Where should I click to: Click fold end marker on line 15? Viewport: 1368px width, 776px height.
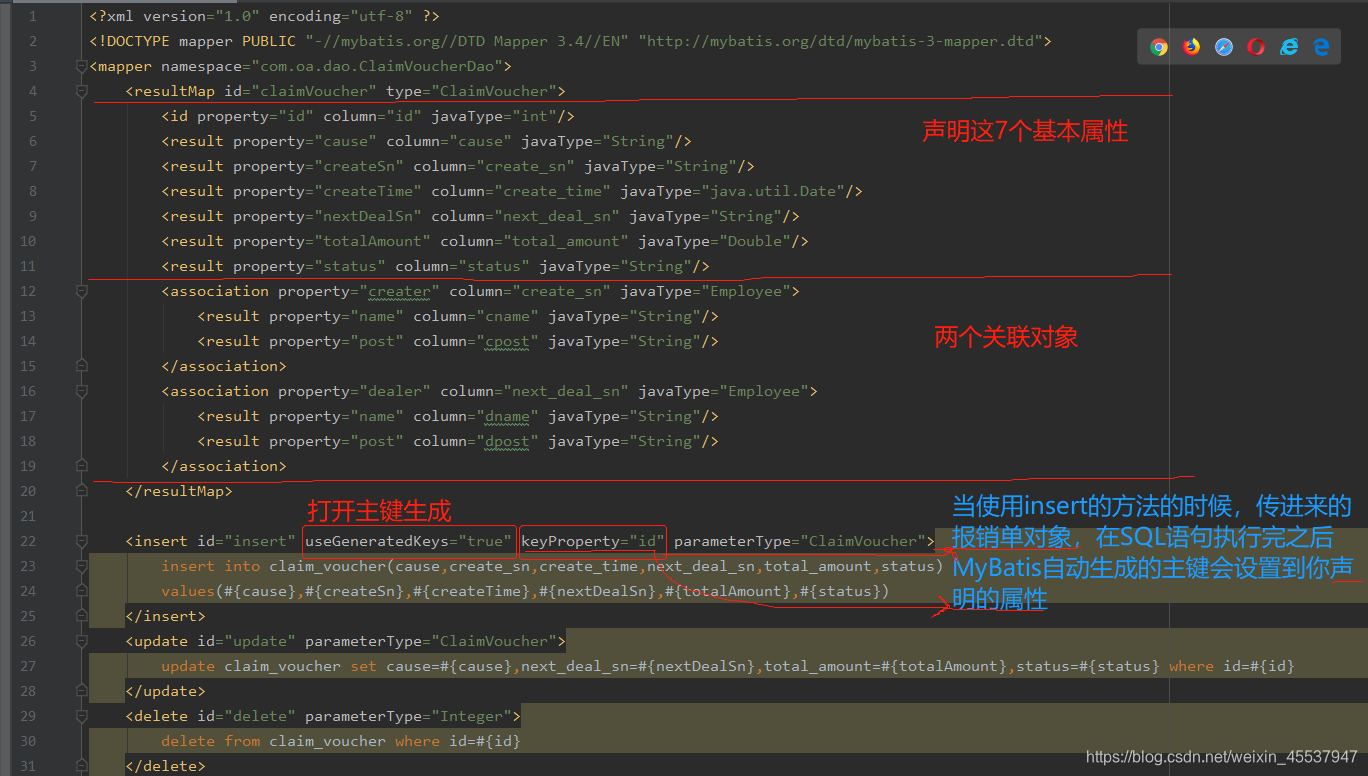pyautogui.click(x=82, y=366)
